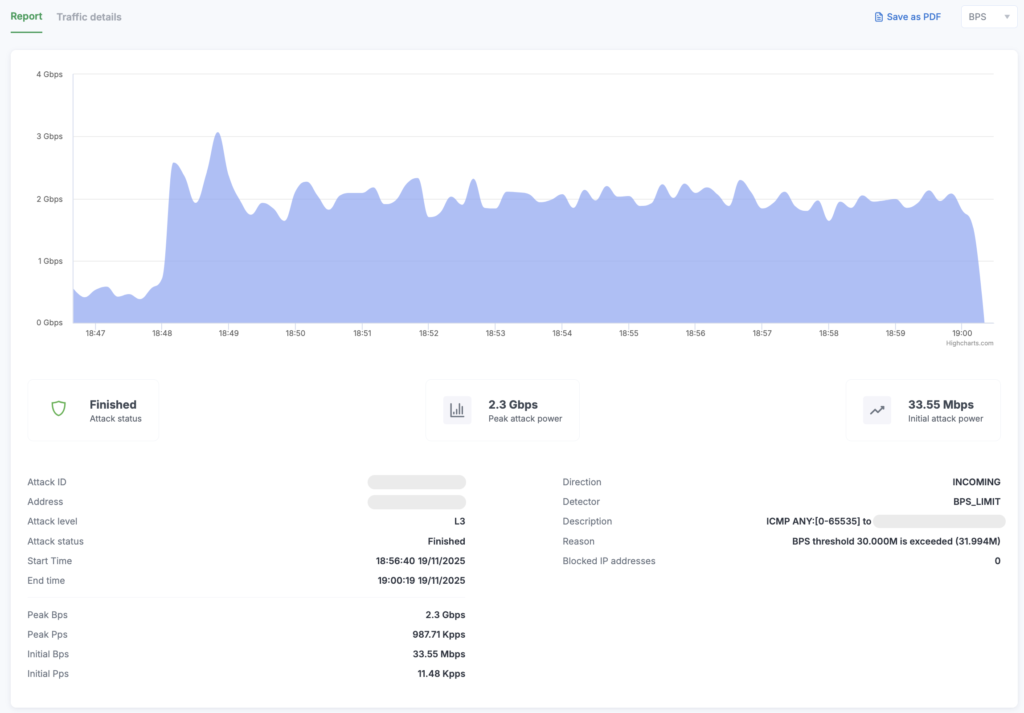Click the 4 Gbps label on the vertical axis

(x=50, y=74)
